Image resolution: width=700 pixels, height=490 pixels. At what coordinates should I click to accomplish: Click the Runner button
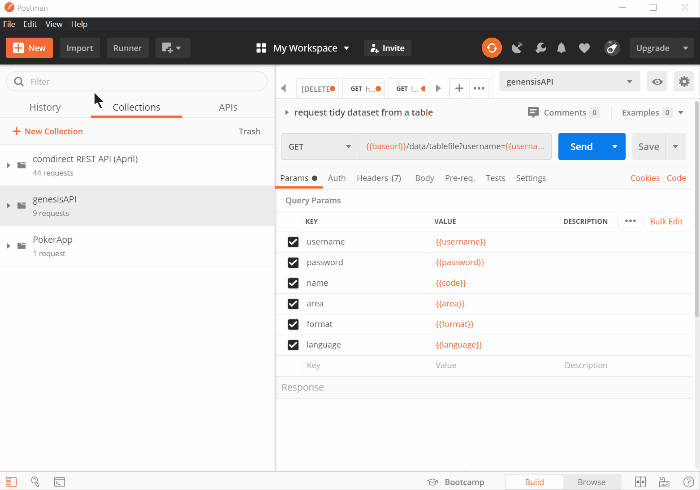coord(127,48)
